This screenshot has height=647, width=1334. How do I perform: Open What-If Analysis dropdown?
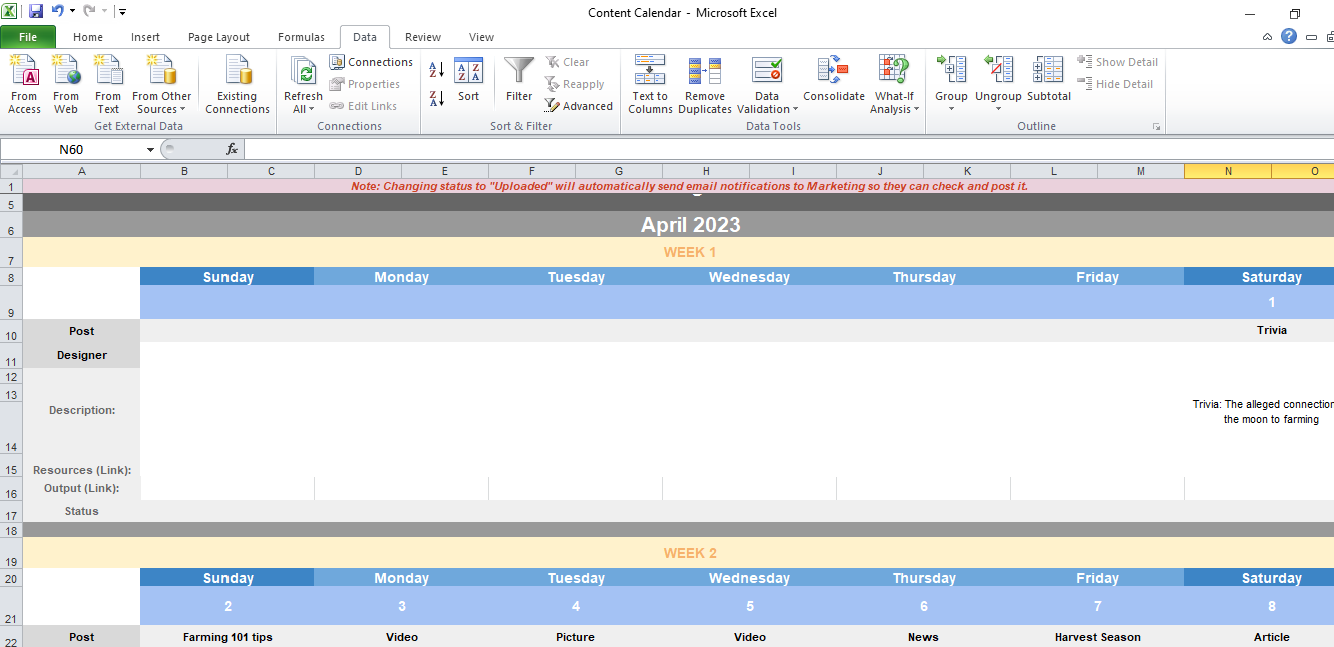[x=894, y=85]
